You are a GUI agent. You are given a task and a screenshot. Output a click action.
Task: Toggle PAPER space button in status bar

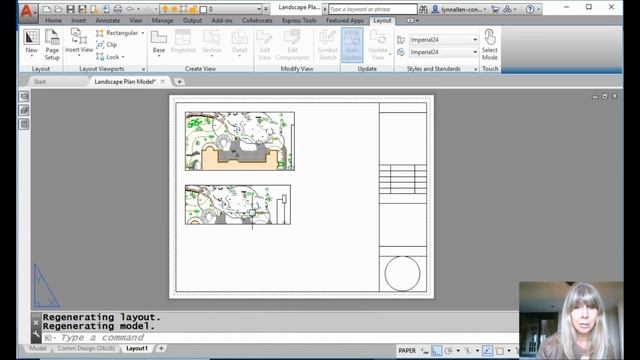click(x=407, y=351)
